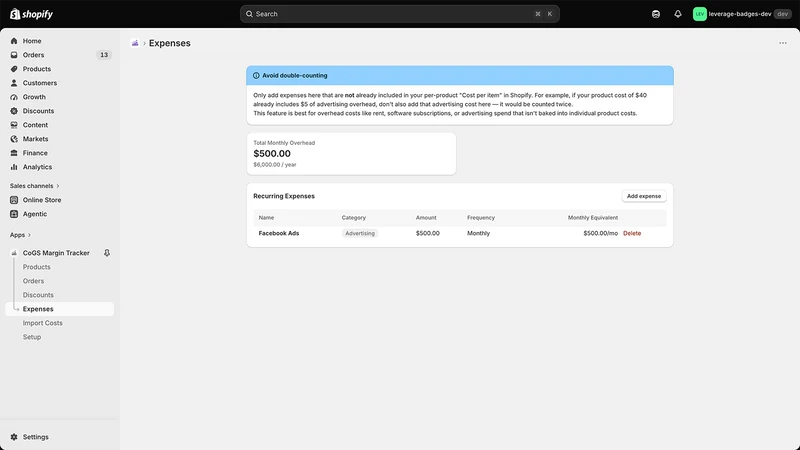Open CoGS Margin Tracker Discounts subpage

[38, 295]
